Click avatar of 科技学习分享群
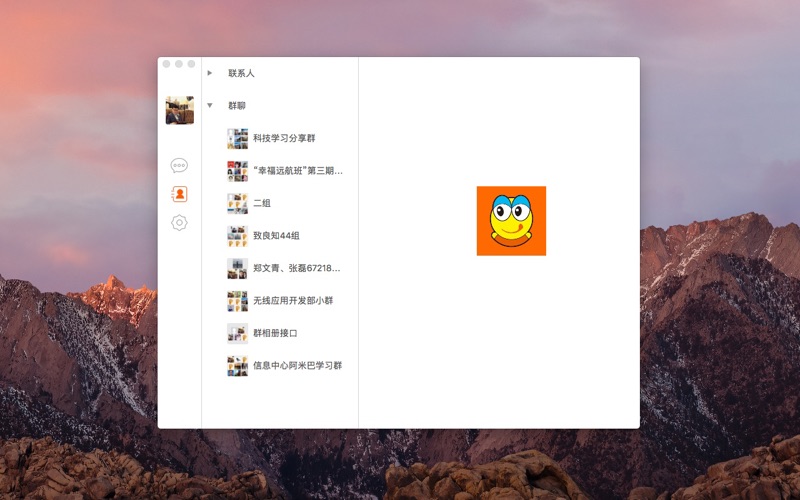800x500 pixels. 237,138
